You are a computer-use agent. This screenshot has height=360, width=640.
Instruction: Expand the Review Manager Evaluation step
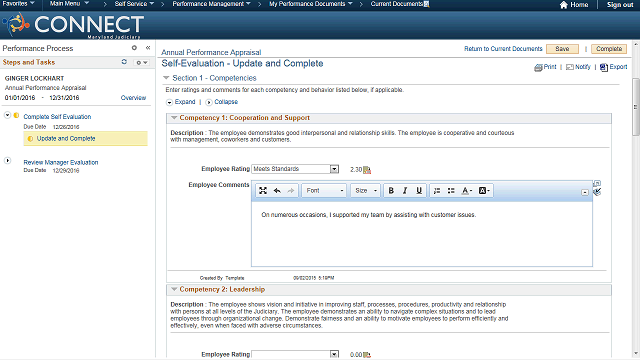[7, 161]
